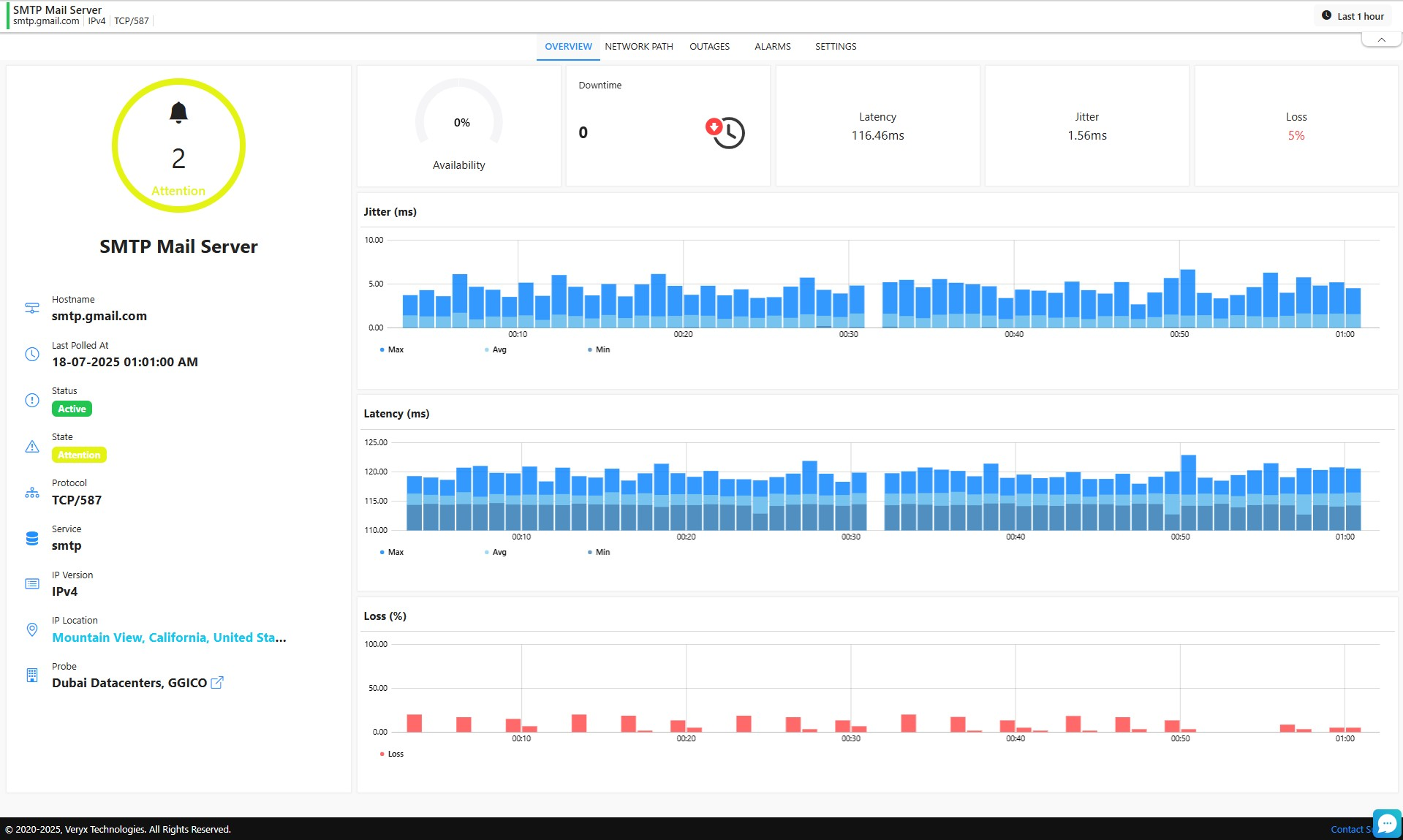
Task: Switch to the Network Path tab
Action: pos(638,46)
